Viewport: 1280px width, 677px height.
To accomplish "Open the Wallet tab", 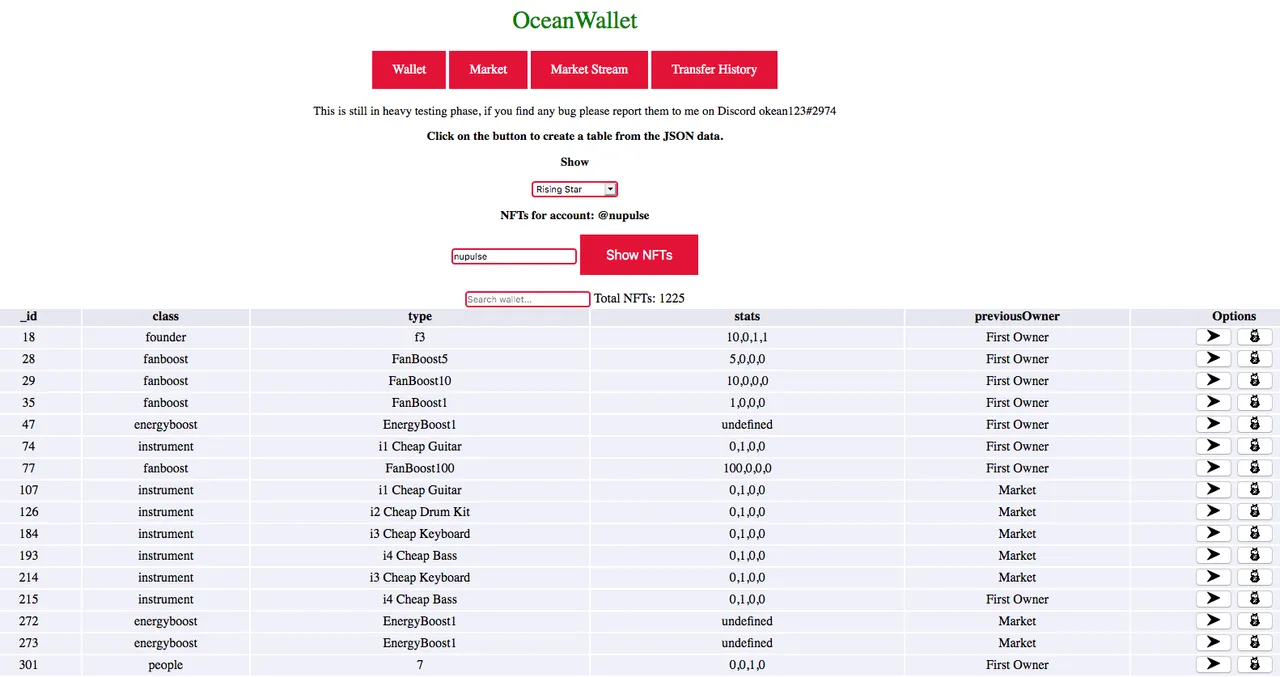I will tap(409, 70).
